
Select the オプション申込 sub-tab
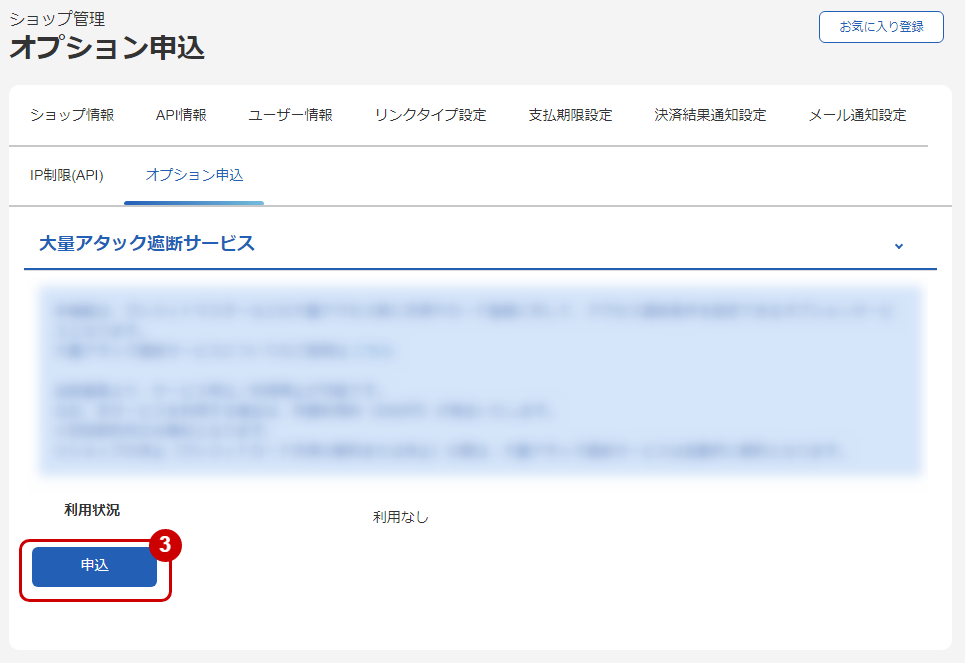(193, 172)
